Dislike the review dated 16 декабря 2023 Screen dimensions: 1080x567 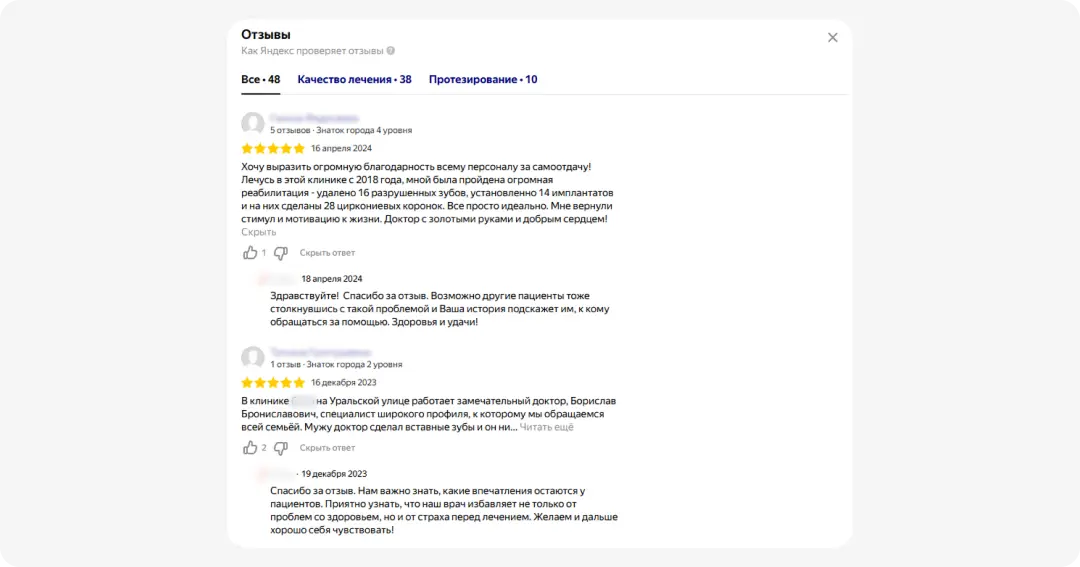coord(281,448)
